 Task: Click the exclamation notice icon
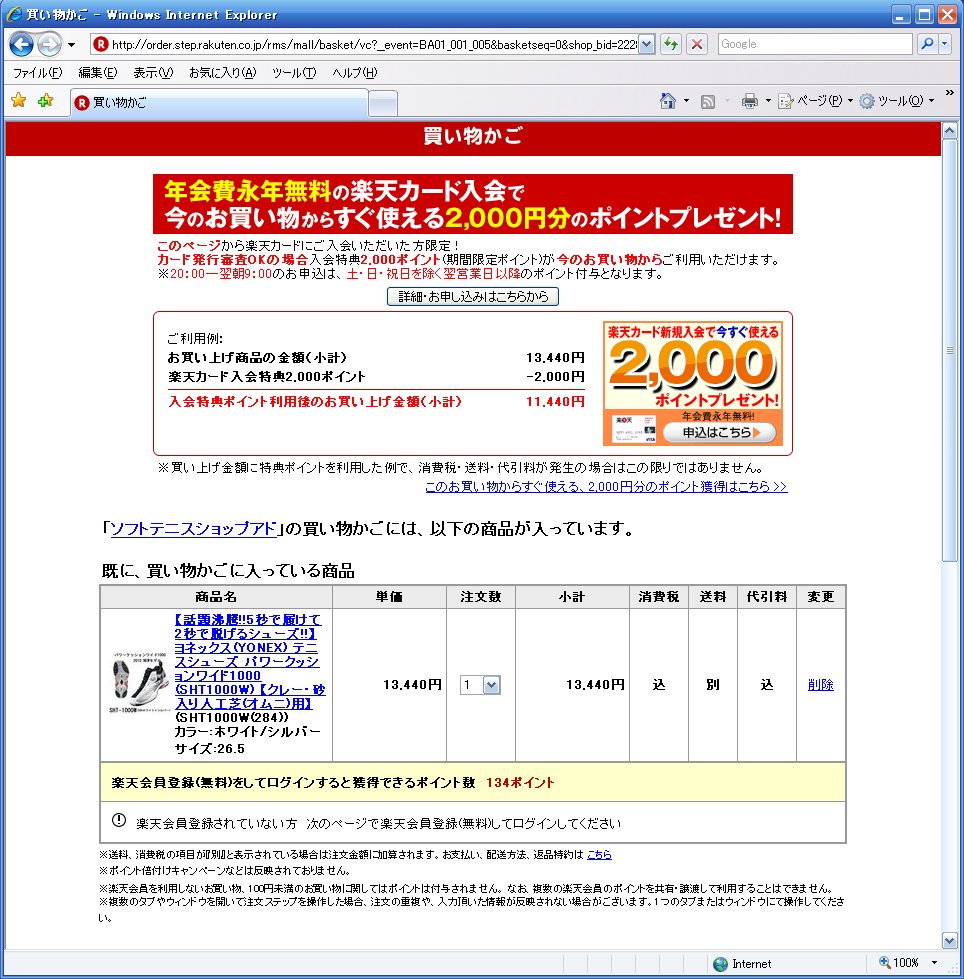tap(119, 820)
